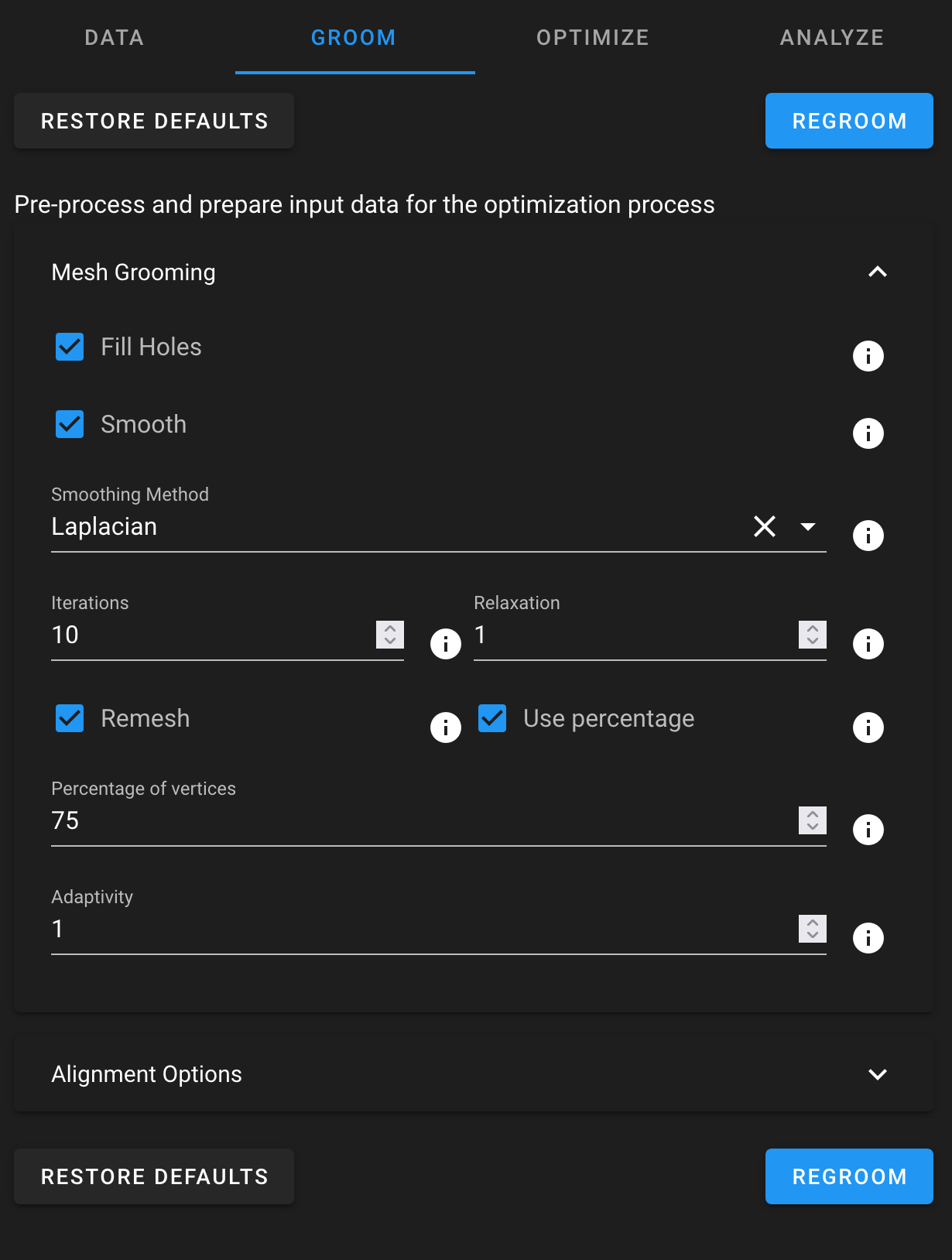Click Smoothing Method info icon
Image resolution: width=952 pixels, height=1260 pixels.
[x=868, y=536]
